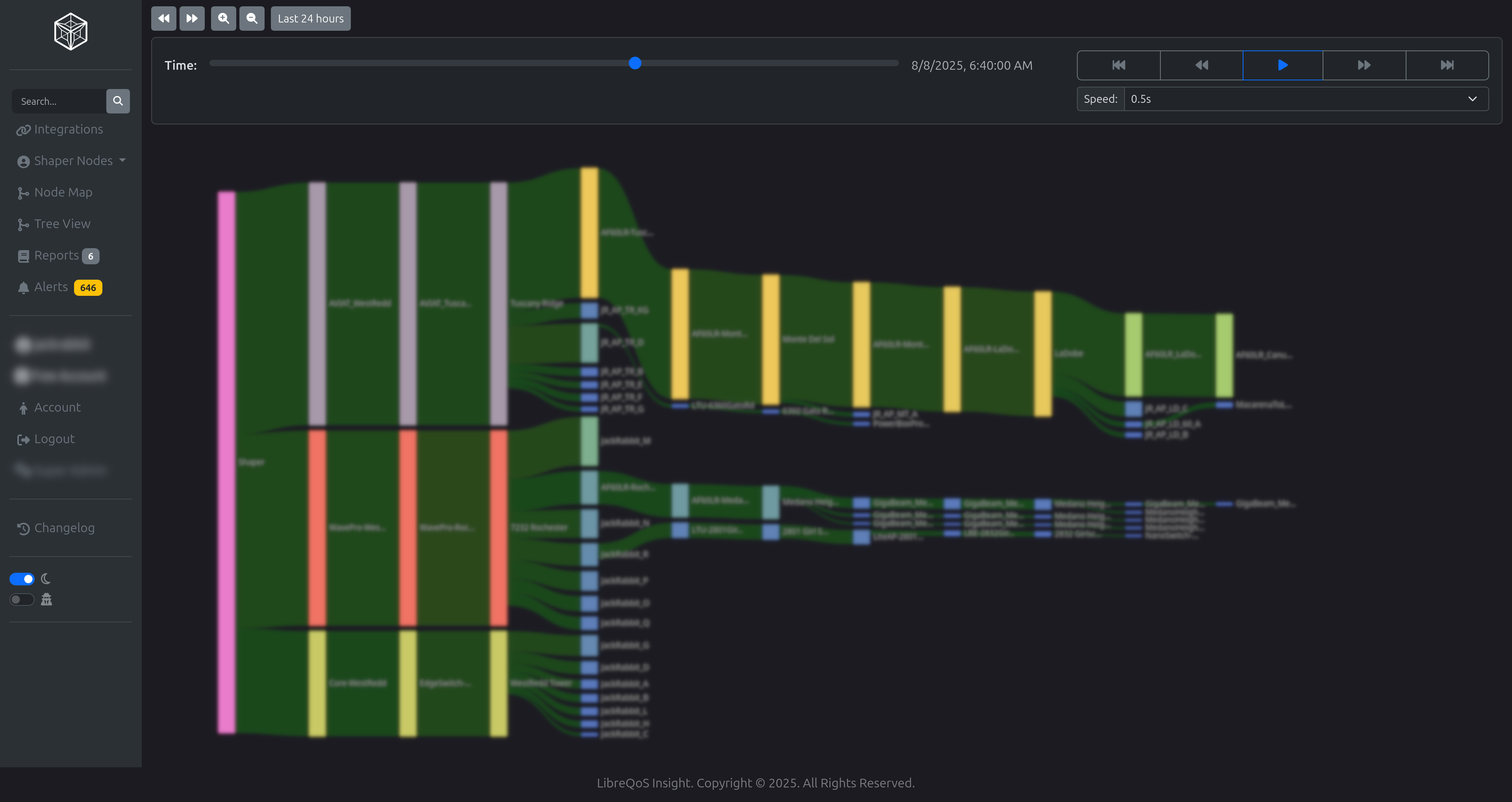Click the zoom out magnifier toolbar icon
Image resolution: width=1512 pixels, height=802 pixels.
pos(252,18)
